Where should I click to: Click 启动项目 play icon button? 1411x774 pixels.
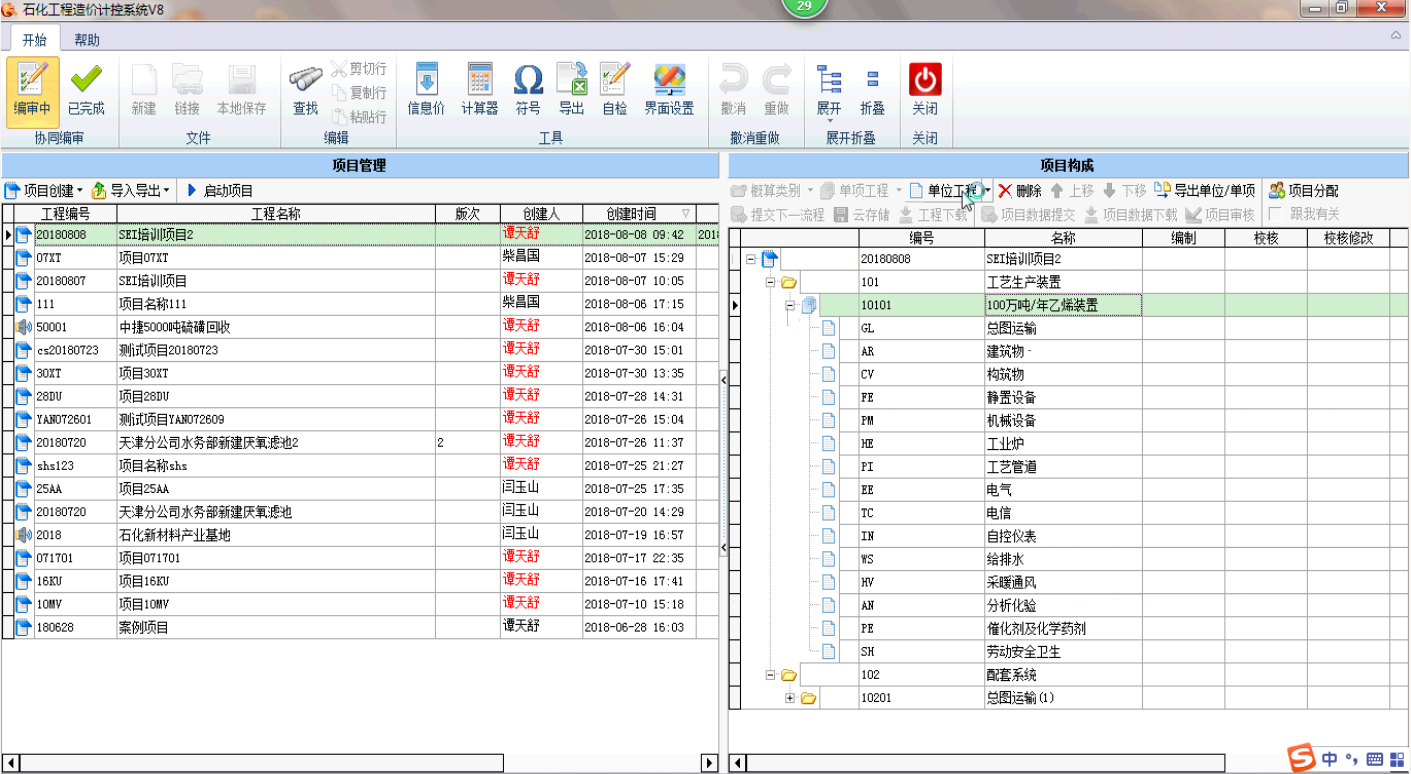[220, 191]
